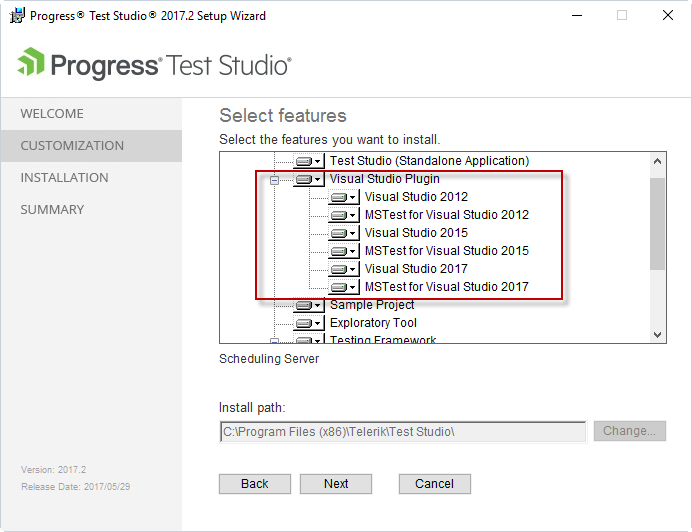Click the Version: 2017.2 text

53,470
